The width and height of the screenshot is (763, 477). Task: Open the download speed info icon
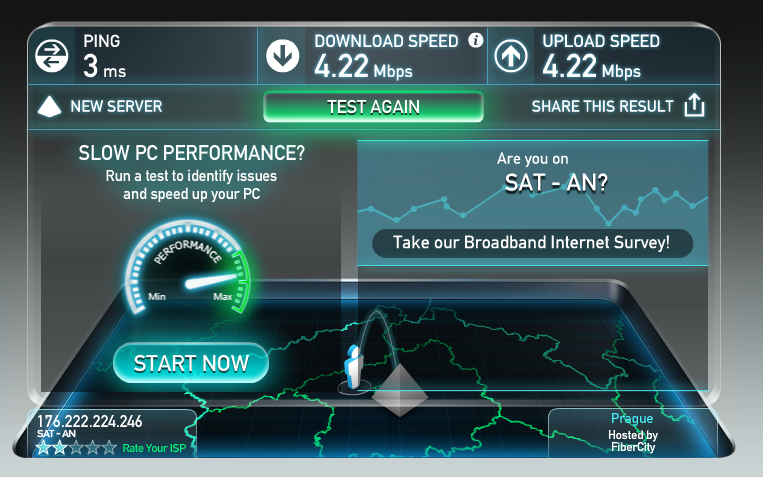pyautogui.click(x=475, y=40)
